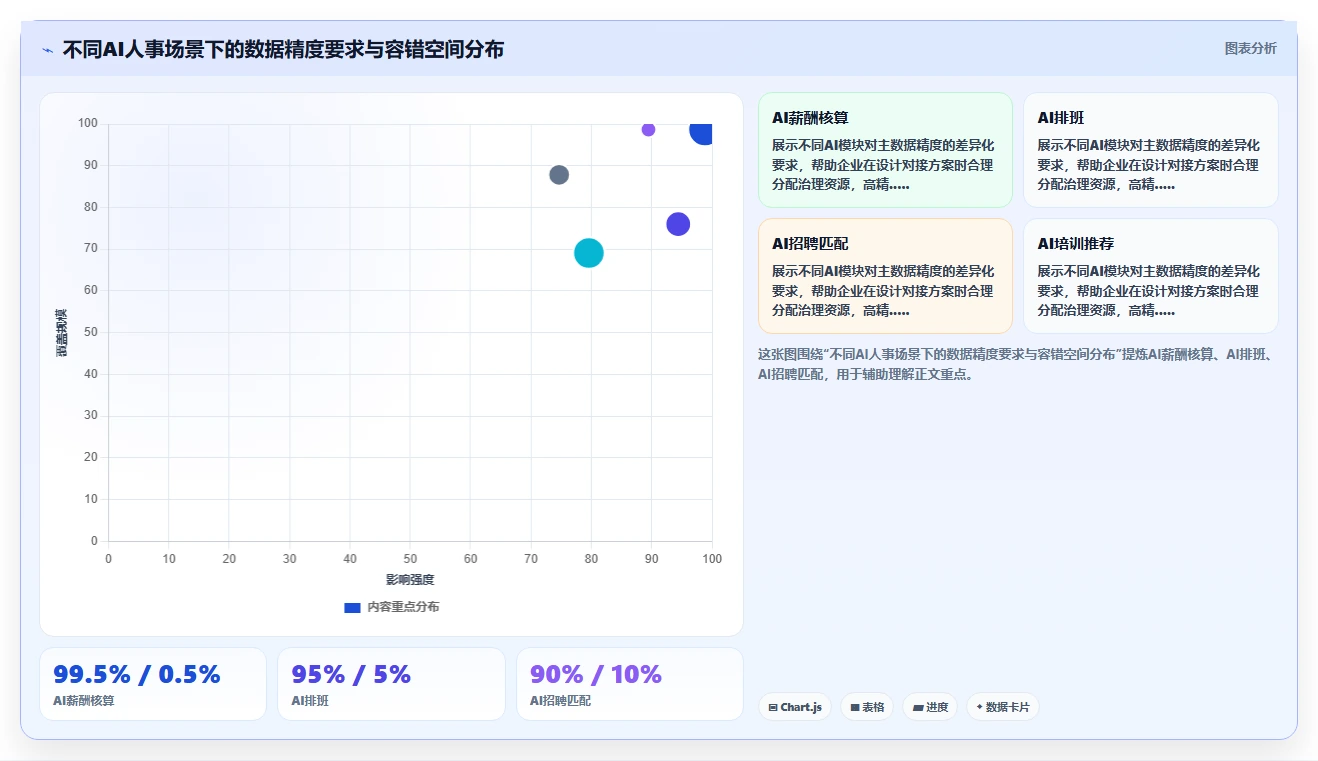Click the AI薪酬核算 label under 99.5%

84,701
